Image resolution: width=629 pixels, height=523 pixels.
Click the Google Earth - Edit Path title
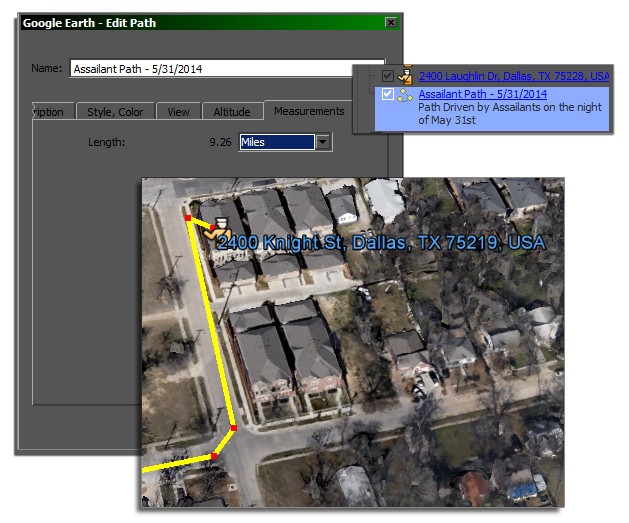(89, 23)
